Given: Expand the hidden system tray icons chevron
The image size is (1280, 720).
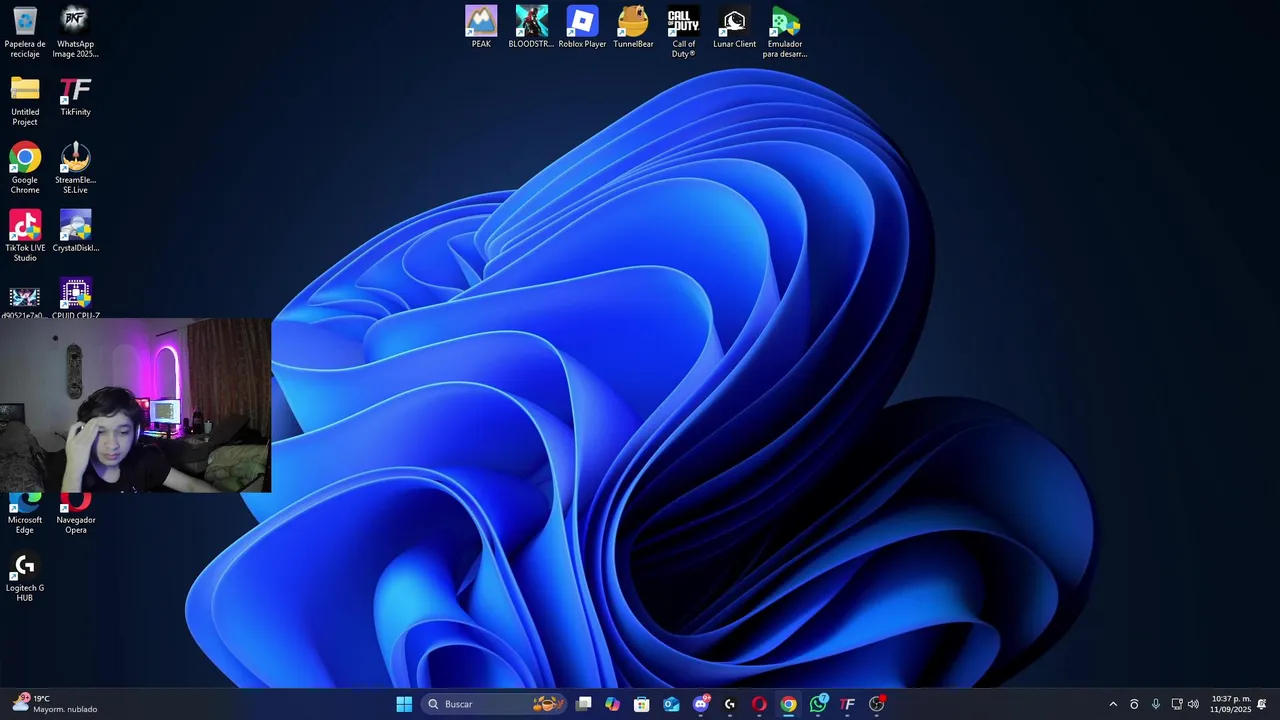Looking at the screenshot, I should [1113, 704].
